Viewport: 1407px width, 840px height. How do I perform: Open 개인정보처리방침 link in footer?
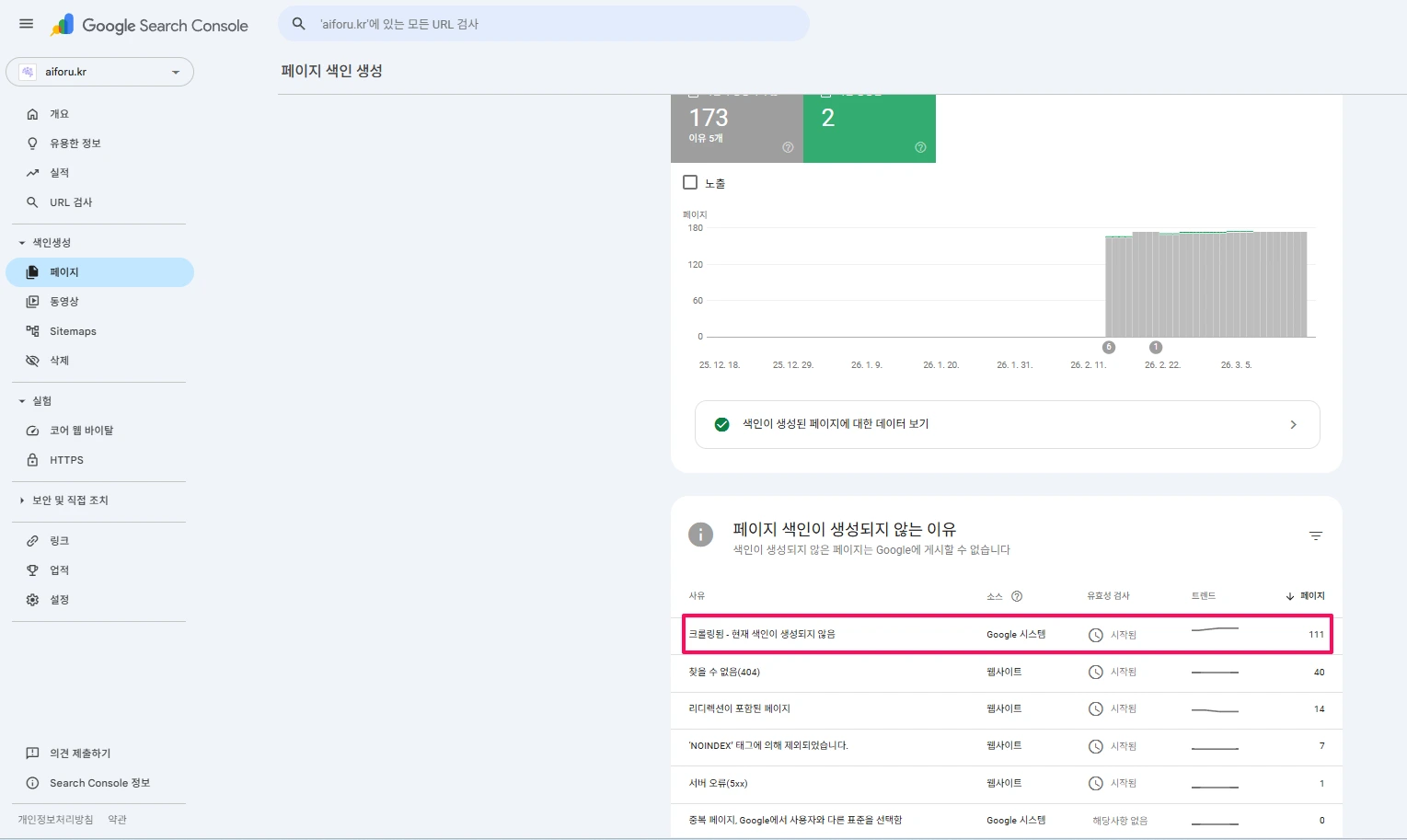[x=55, y=820]
